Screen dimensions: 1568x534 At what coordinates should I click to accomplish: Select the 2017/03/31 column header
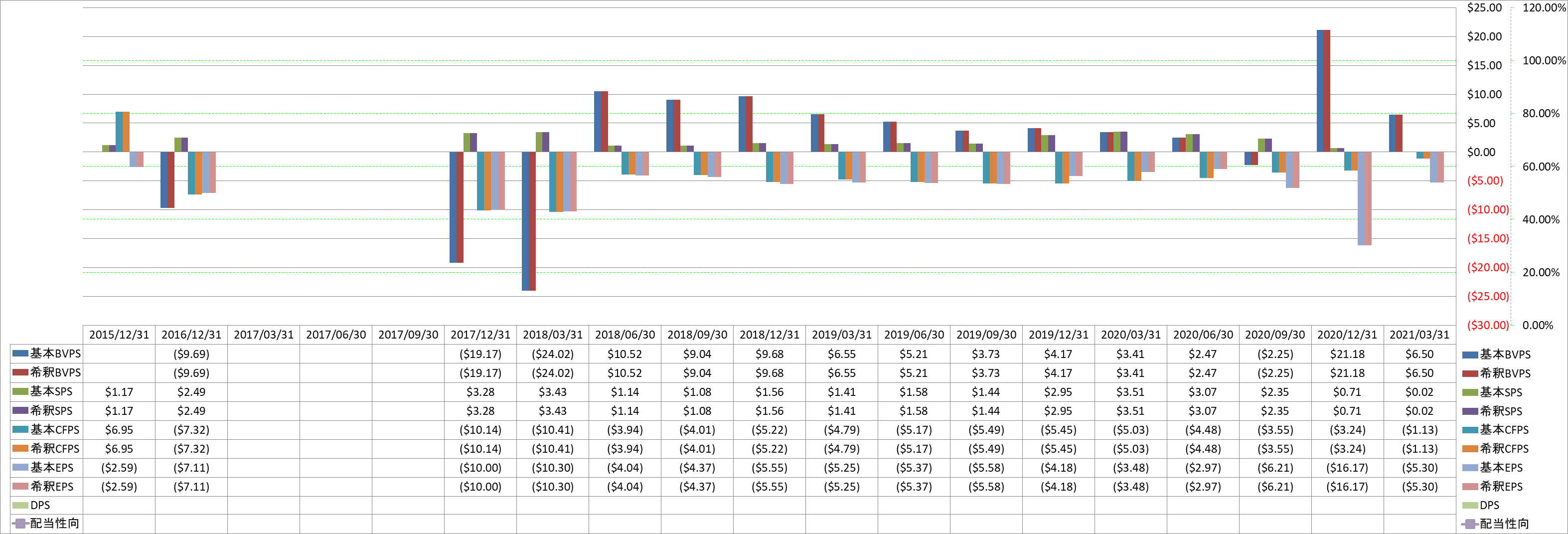click(264, 335)
